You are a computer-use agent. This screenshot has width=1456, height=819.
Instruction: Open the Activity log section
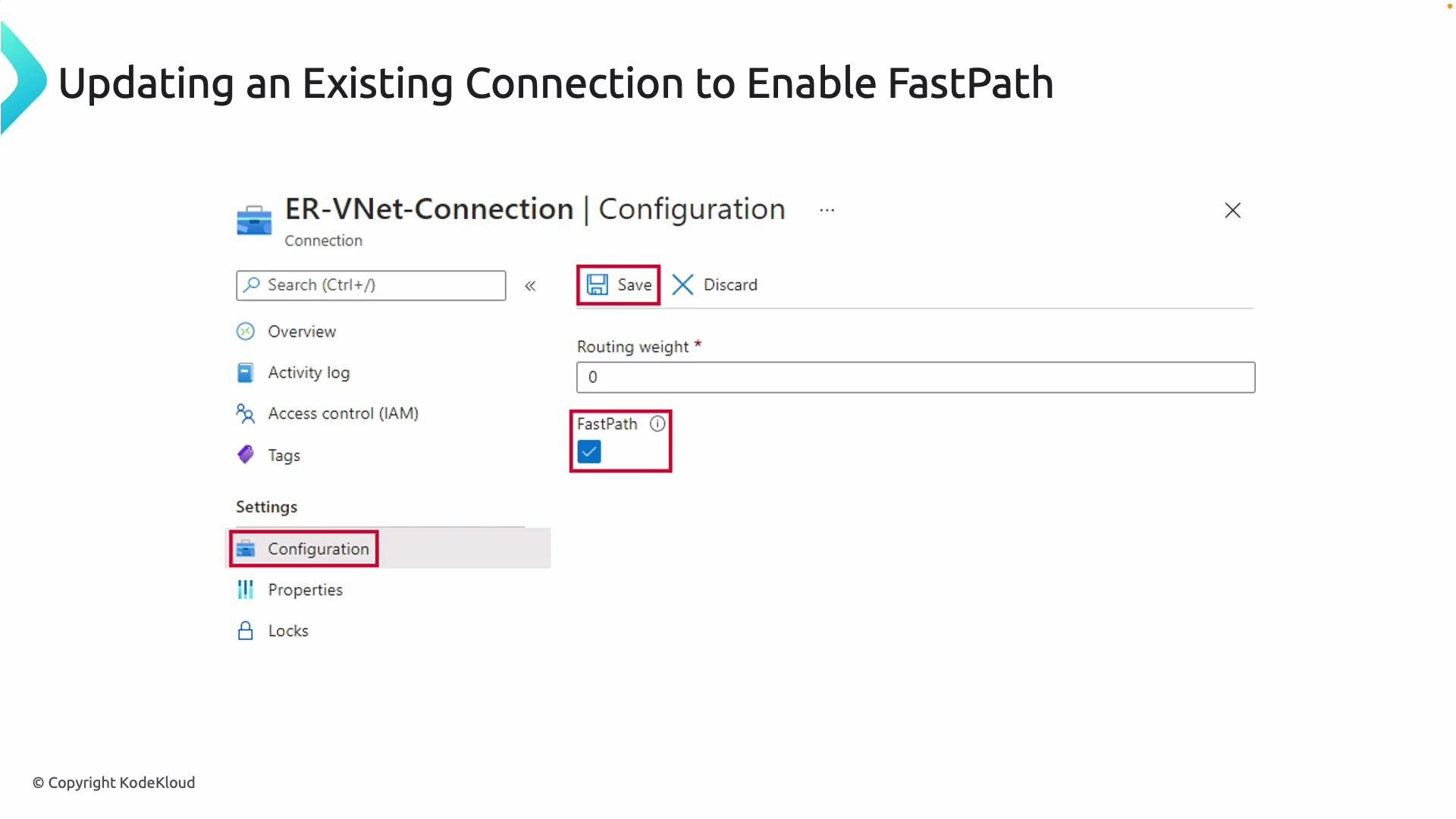[308, 372]
